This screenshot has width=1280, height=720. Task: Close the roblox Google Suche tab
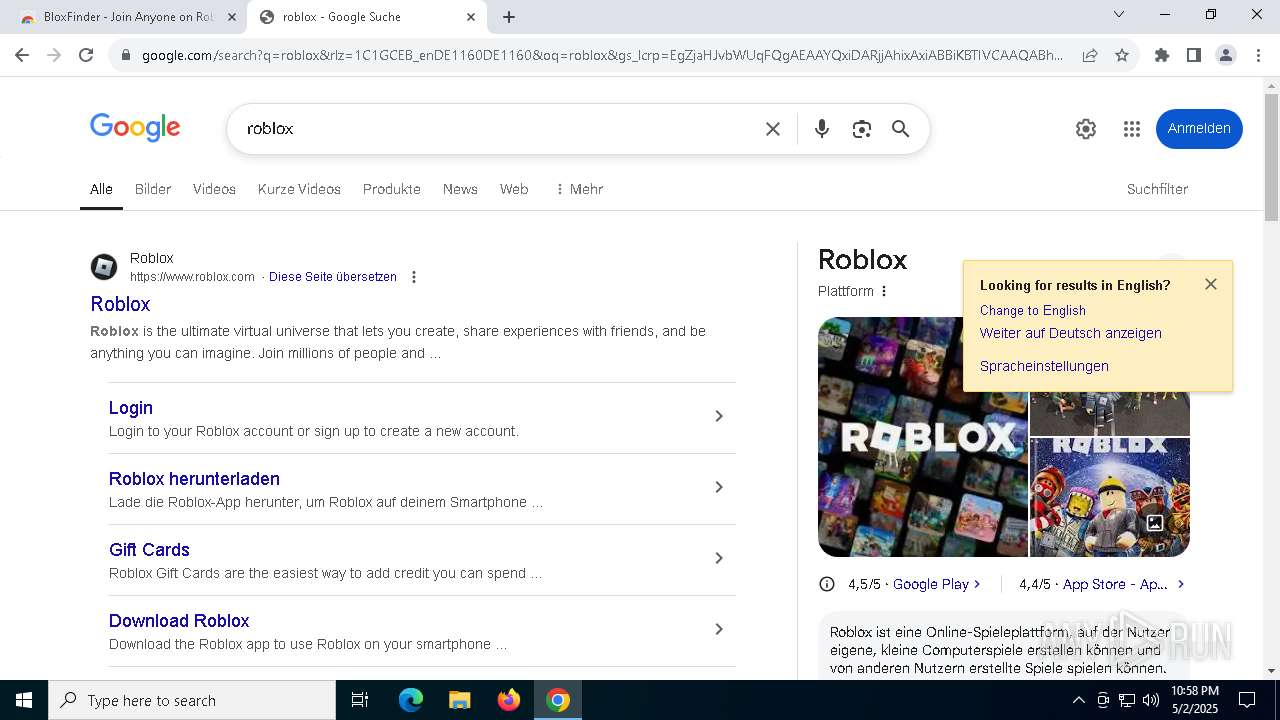tap(471, 17)
